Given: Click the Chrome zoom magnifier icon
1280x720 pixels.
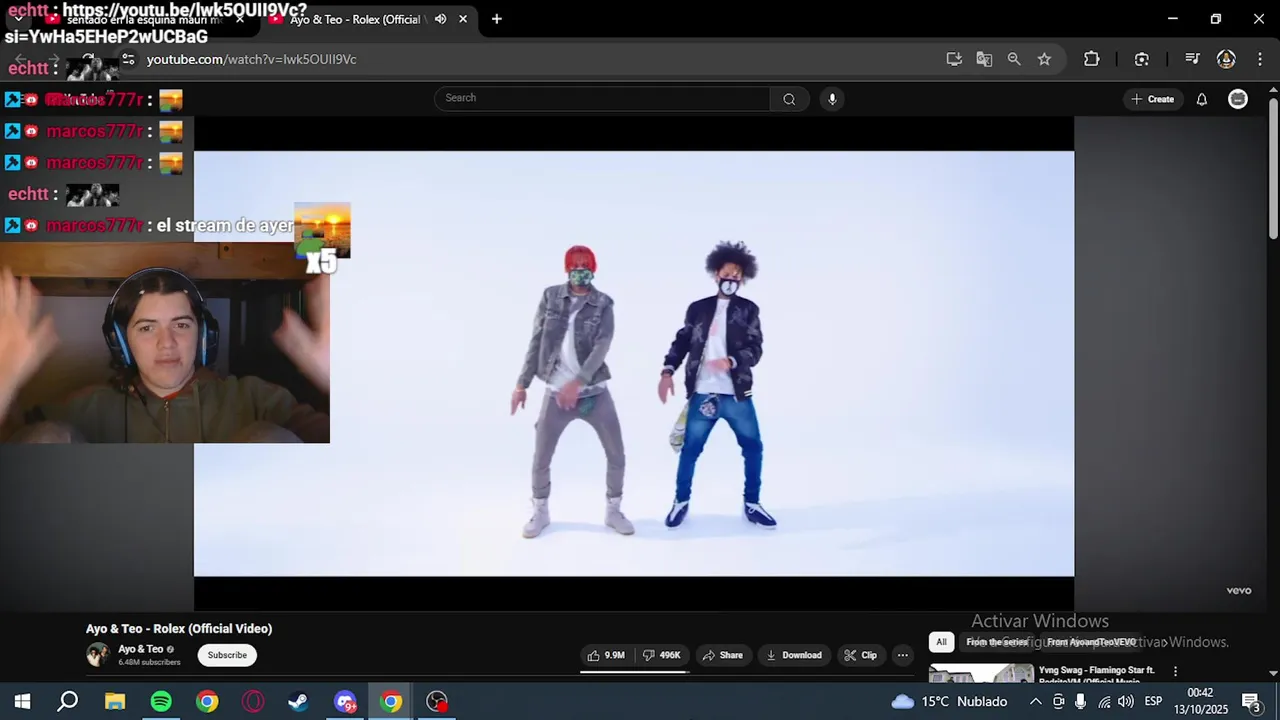Looking at the screenshot, I should point(1014,59).
